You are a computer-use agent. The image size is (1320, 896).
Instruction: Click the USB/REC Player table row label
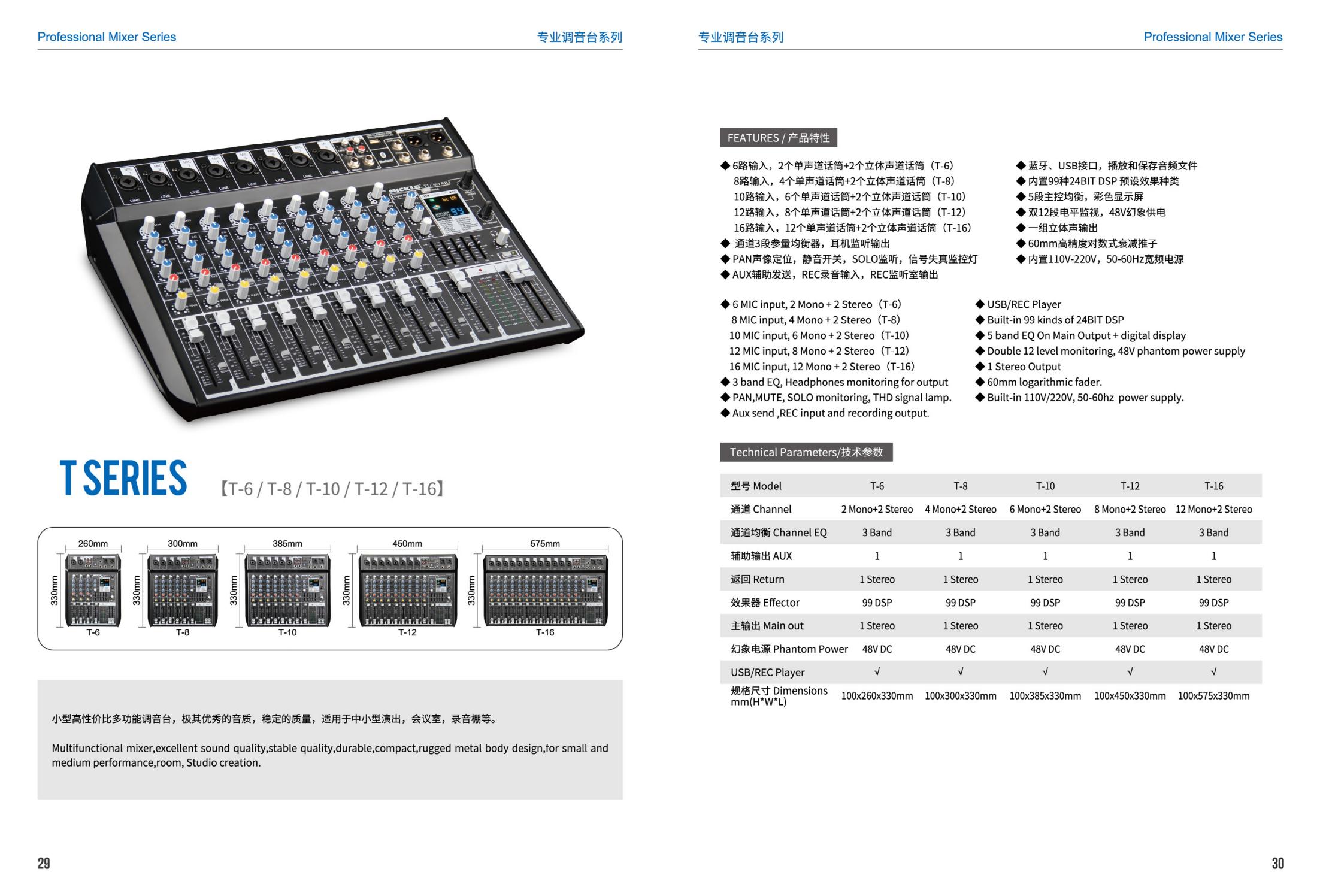767,673
